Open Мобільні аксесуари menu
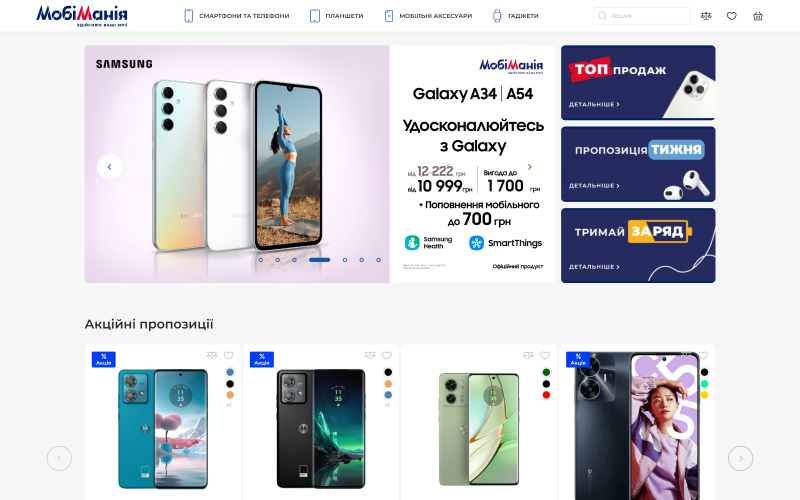 coord(428,16)
